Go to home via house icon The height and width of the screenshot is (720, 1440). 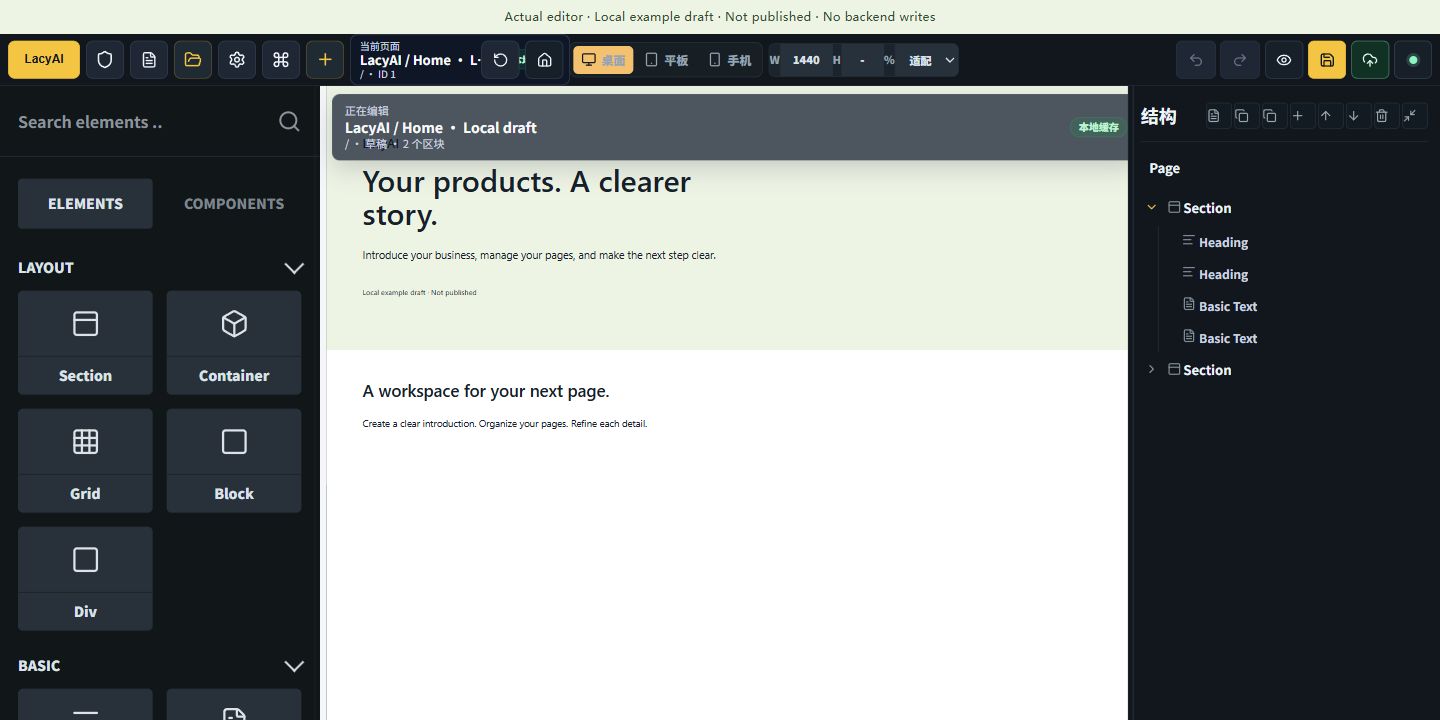coord(544,60)
